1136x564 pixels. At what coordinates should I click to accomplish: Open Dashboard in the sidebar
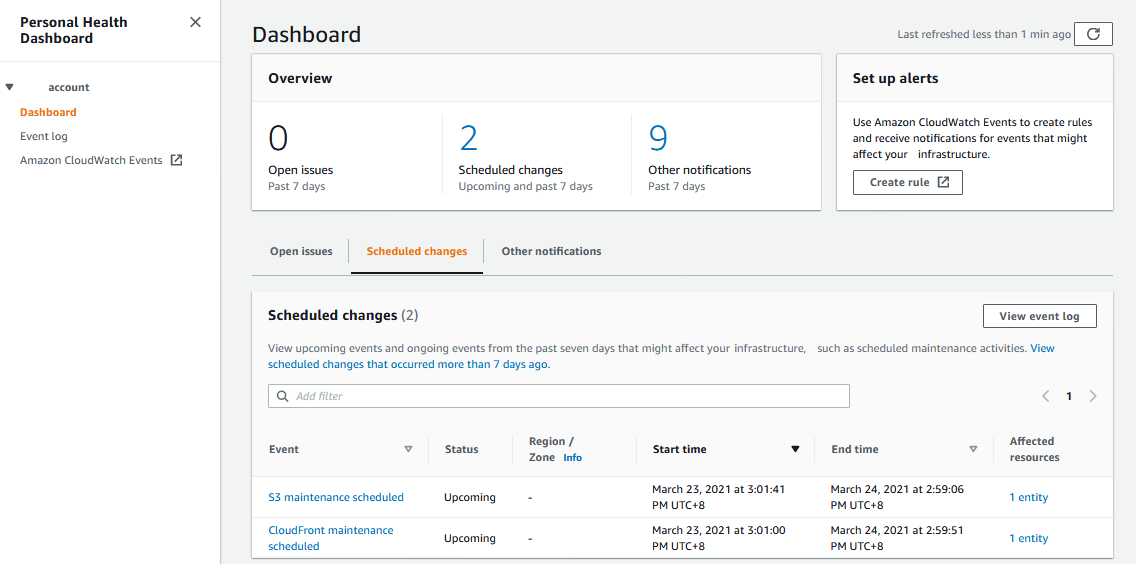(49, 112)
